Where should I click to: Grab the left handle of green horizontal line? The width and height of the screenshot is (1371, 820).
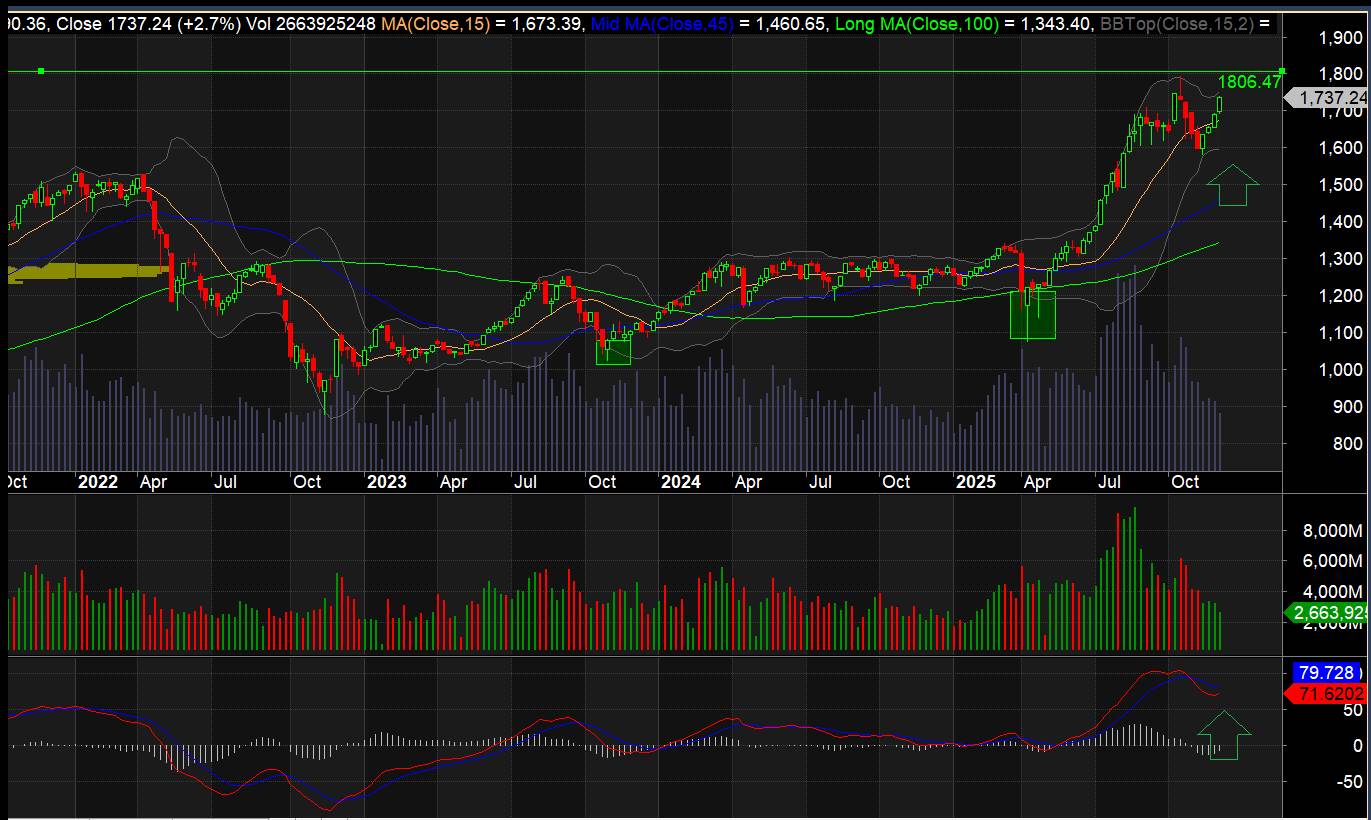[x=41, y=71]
